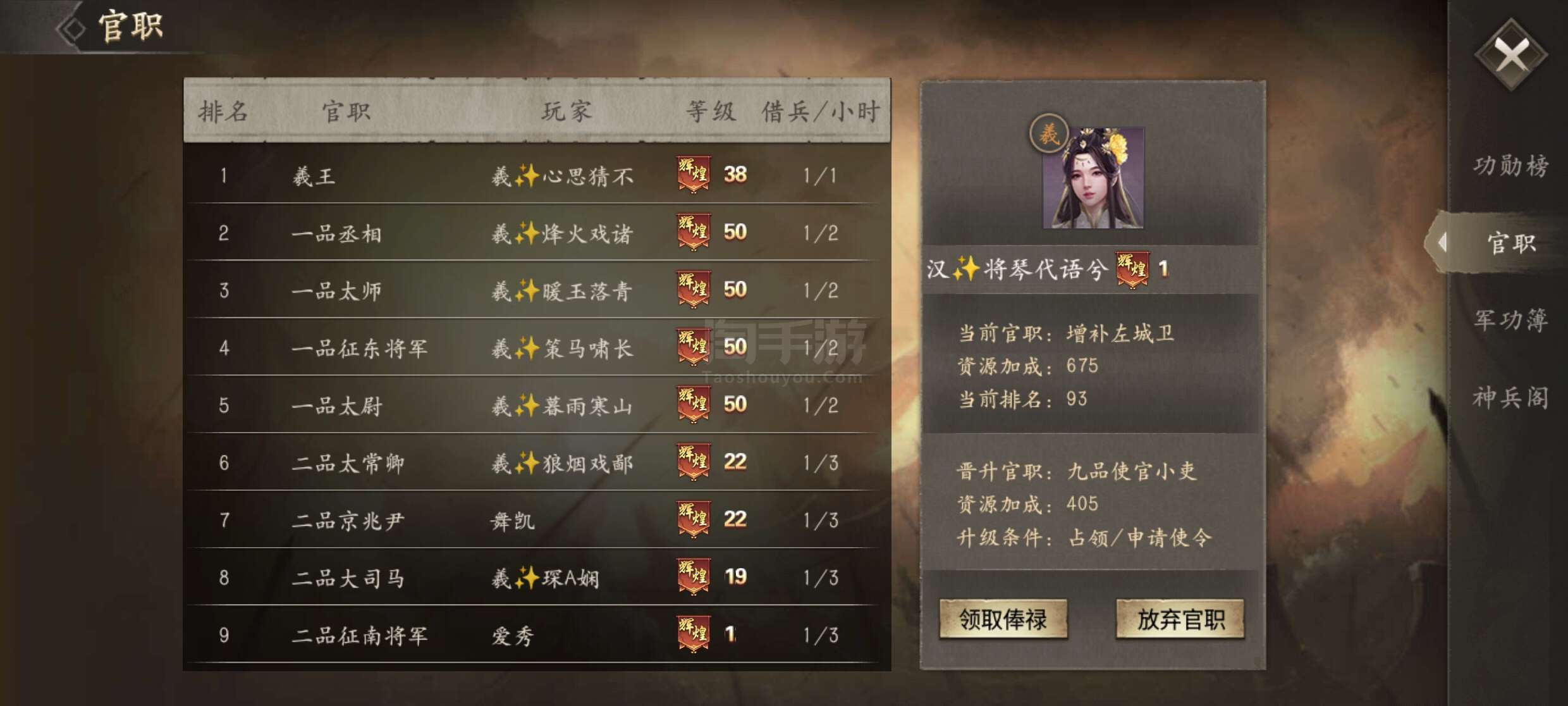1568x706 pixels.
Task: Open the 神兵阁 tab
Action: (1510, 397)
